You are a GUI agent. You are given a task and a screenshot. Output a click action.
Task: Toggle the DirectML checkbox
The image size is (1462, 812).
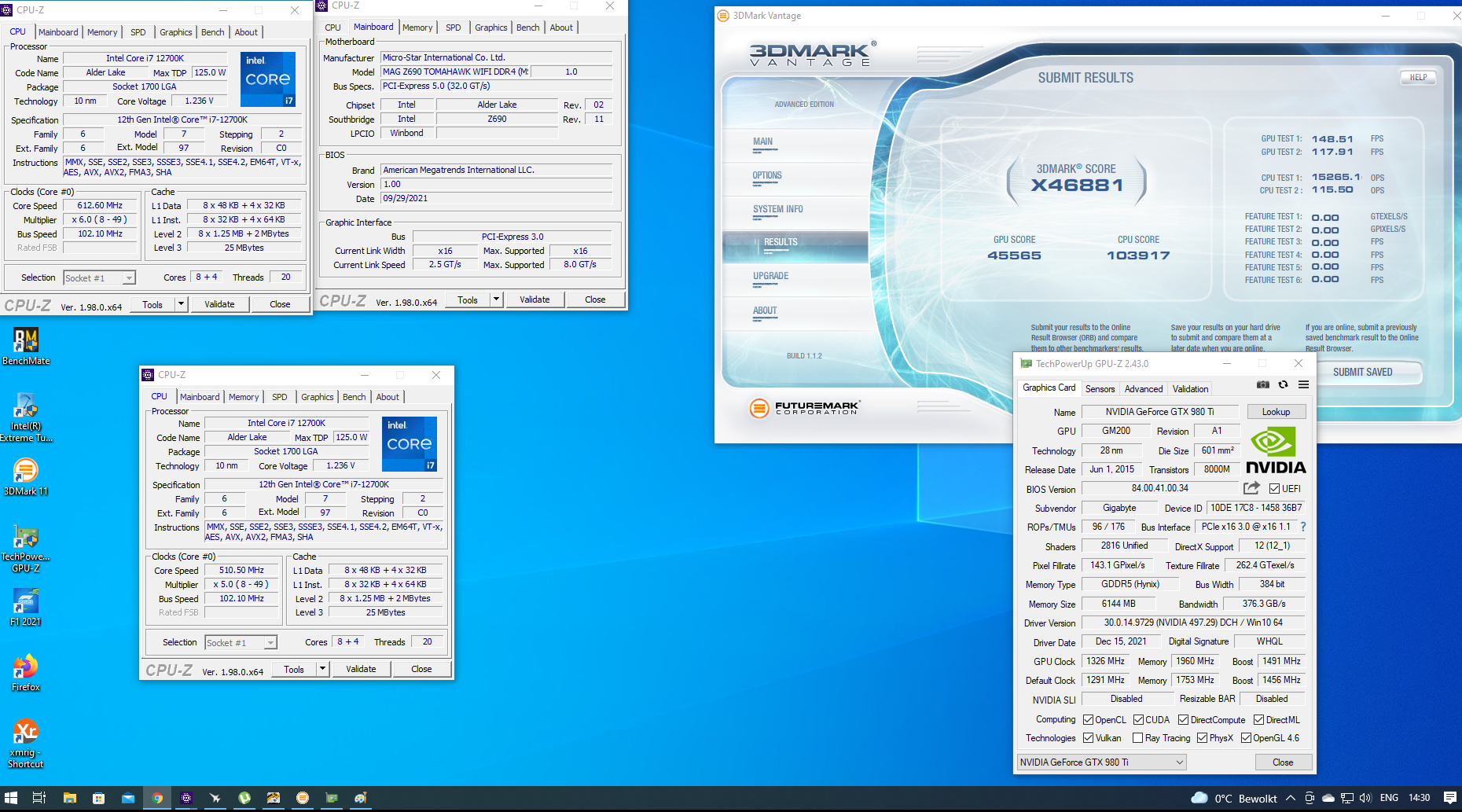(x=1258, y=719)
